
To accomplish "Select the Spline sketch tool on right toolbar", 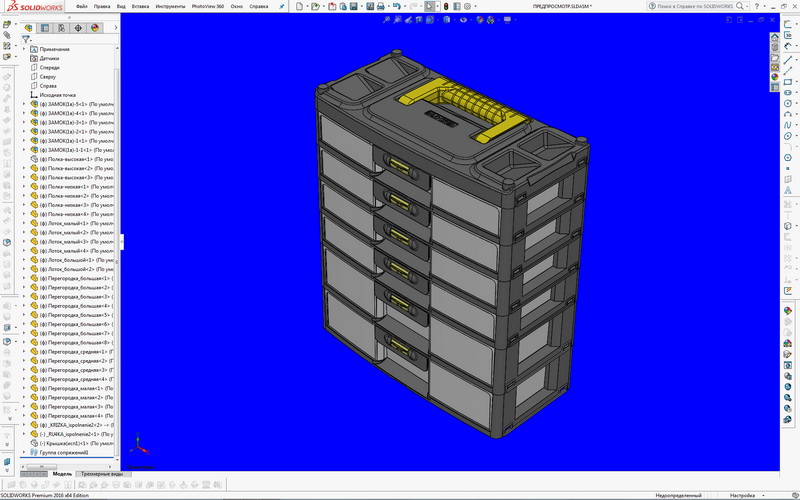I will tap(787, 125).
